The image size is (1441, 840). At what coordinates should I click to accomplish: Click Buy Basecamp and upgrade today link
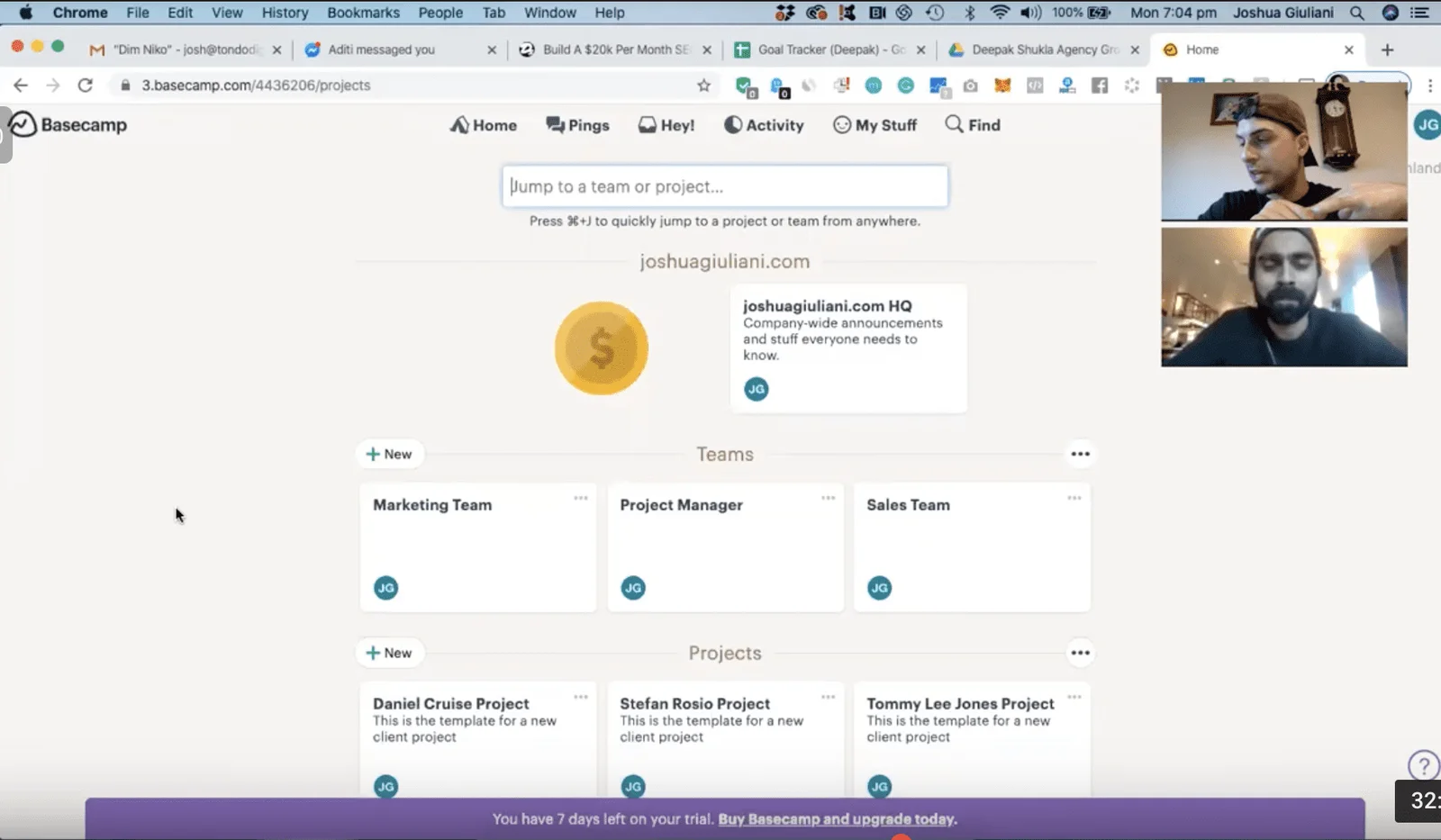tap(838, 819)
